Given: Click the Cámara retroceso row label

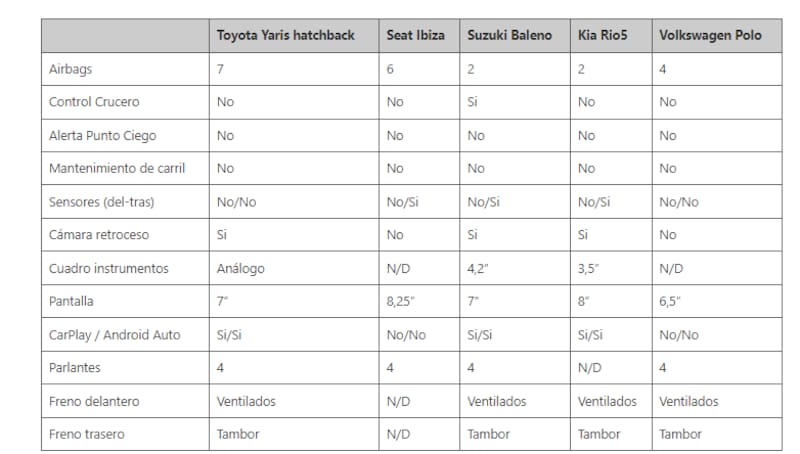Looking at the screenshot, I should pyautogui.click(x=99, y=235).
